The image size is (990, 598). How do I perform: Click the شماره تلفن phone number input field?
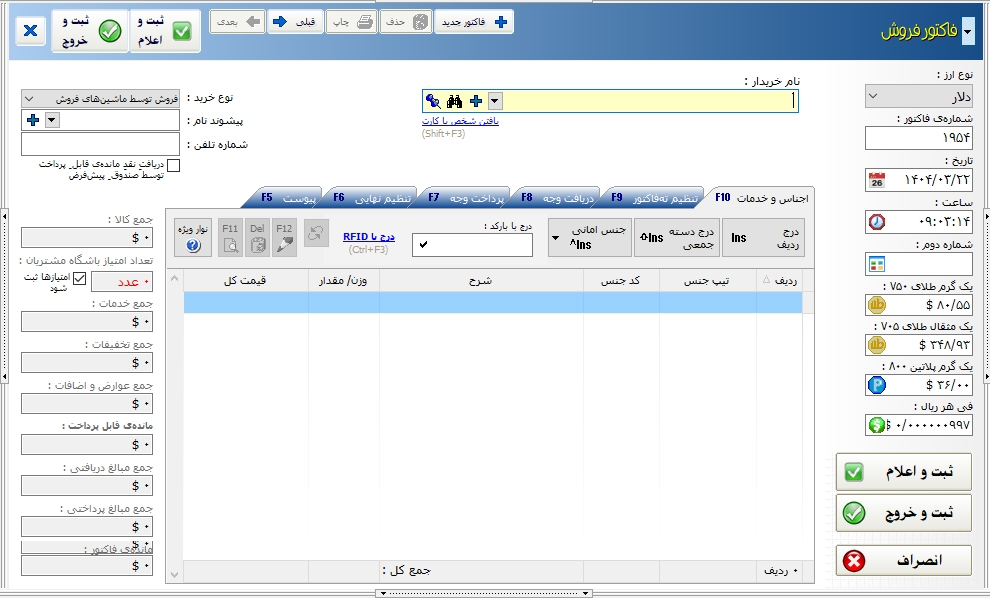pyautogui.click(x=86, y=144)
